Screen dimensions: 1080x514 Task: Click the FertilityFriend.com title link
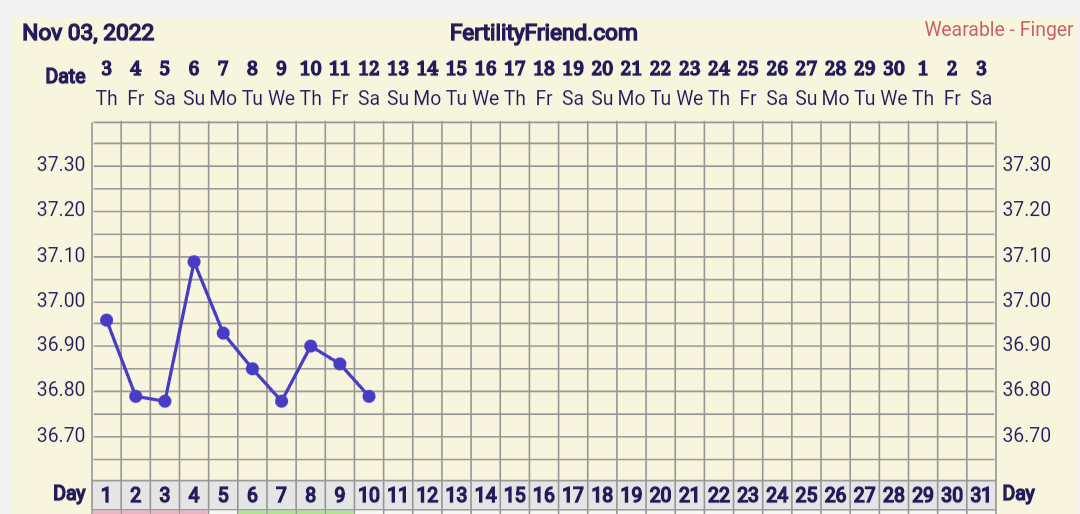[x=543, y=33]
